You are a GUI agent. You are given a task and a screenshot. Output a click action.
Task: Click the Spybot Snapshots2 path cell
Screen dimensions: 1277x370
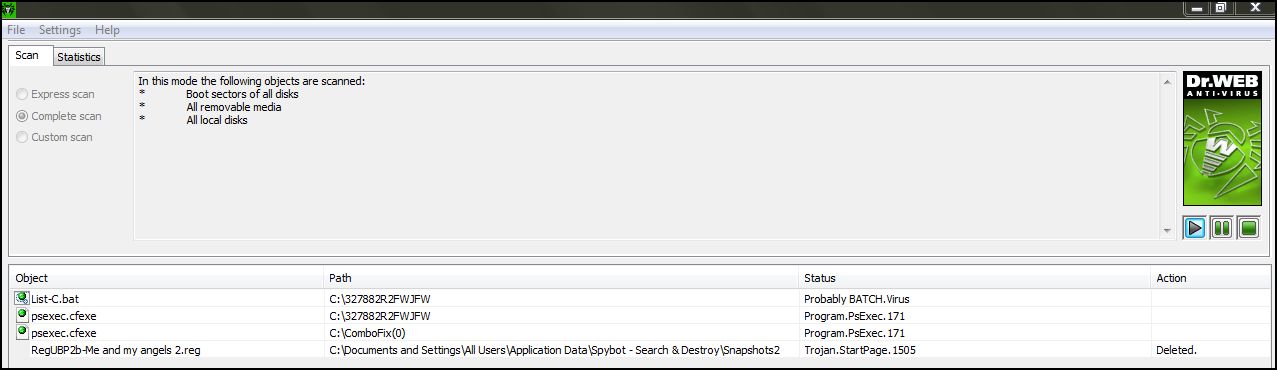[554, 350]
